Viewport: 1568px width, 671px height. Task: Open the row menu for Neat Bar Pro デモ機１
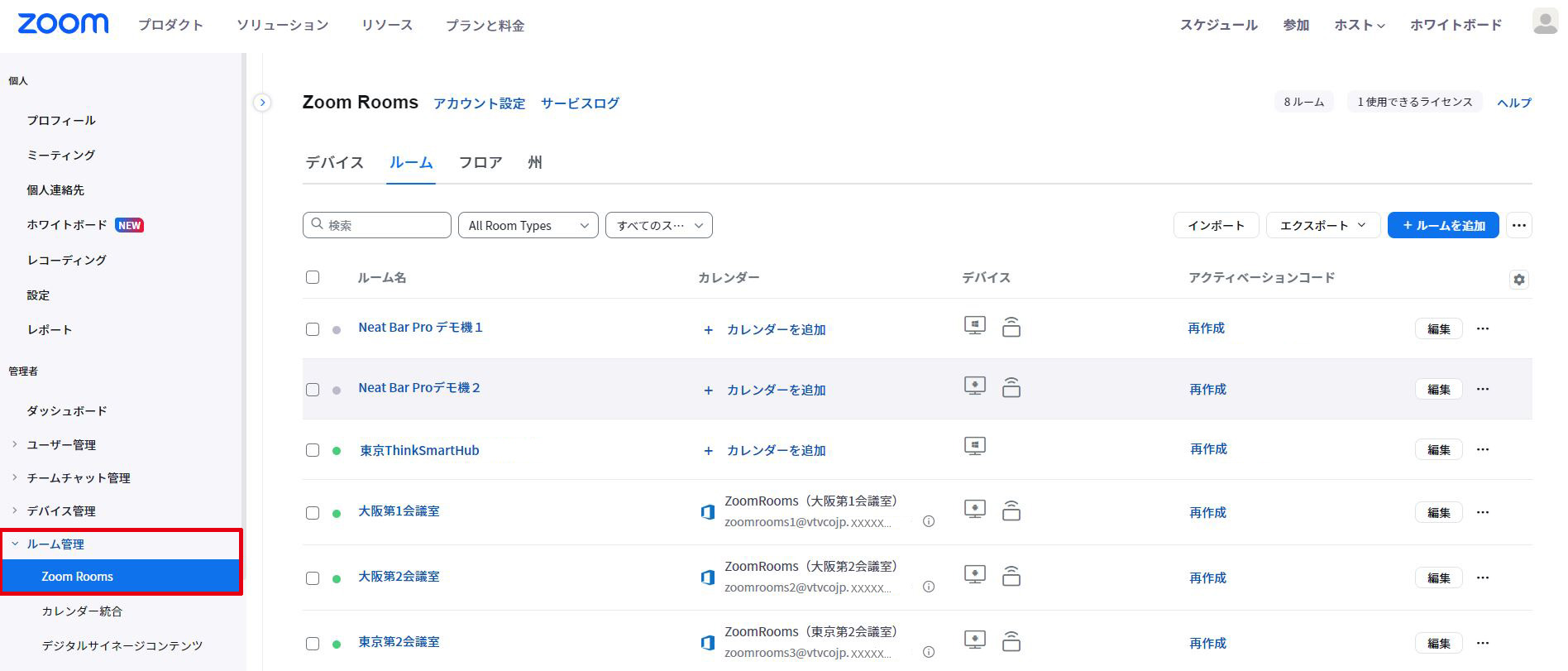tap(1483, 328)
